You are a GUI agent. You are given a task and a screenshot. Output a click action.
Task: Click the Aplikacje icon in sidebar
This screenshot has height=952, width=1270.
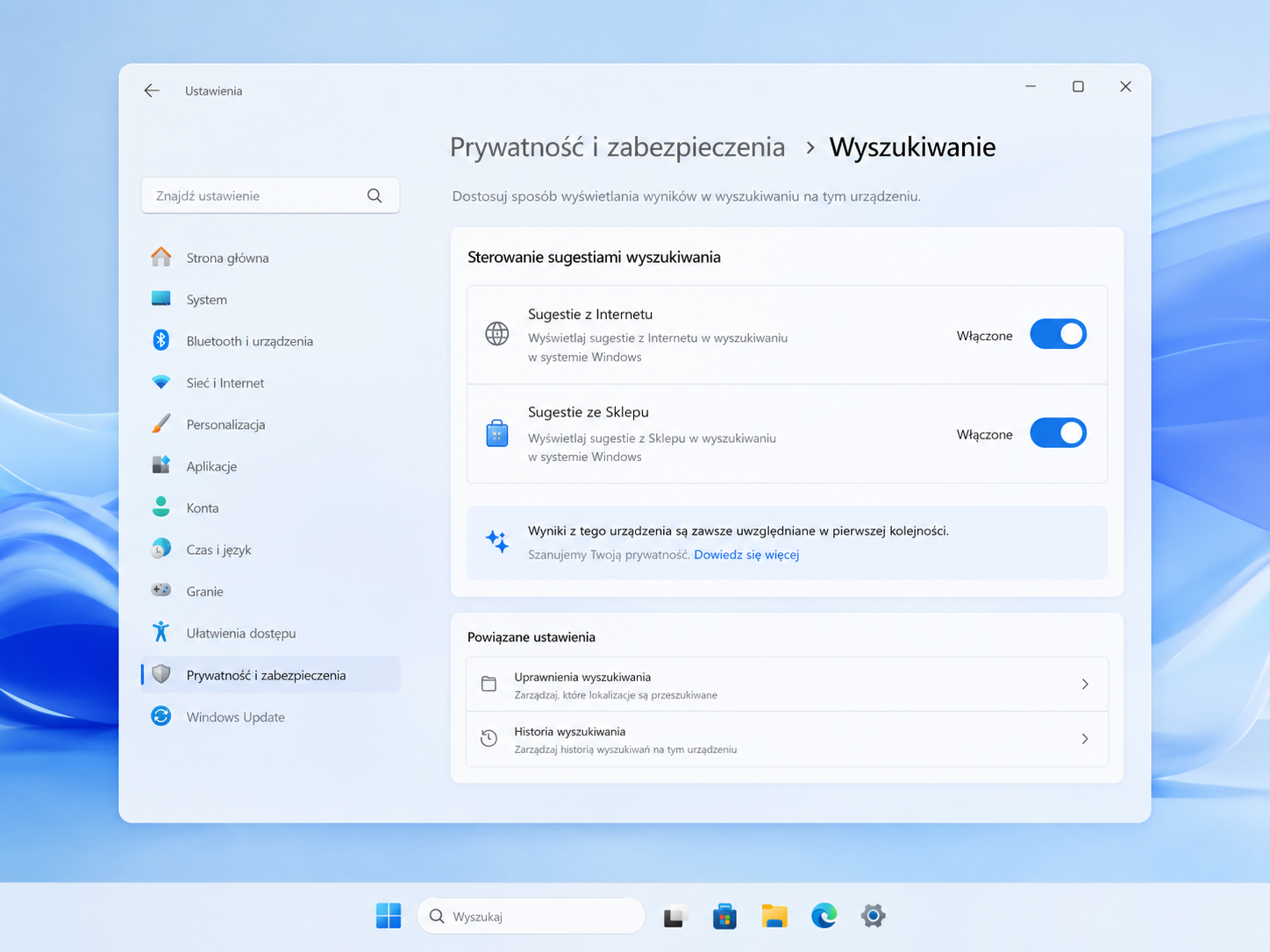[x=161, y=465]
